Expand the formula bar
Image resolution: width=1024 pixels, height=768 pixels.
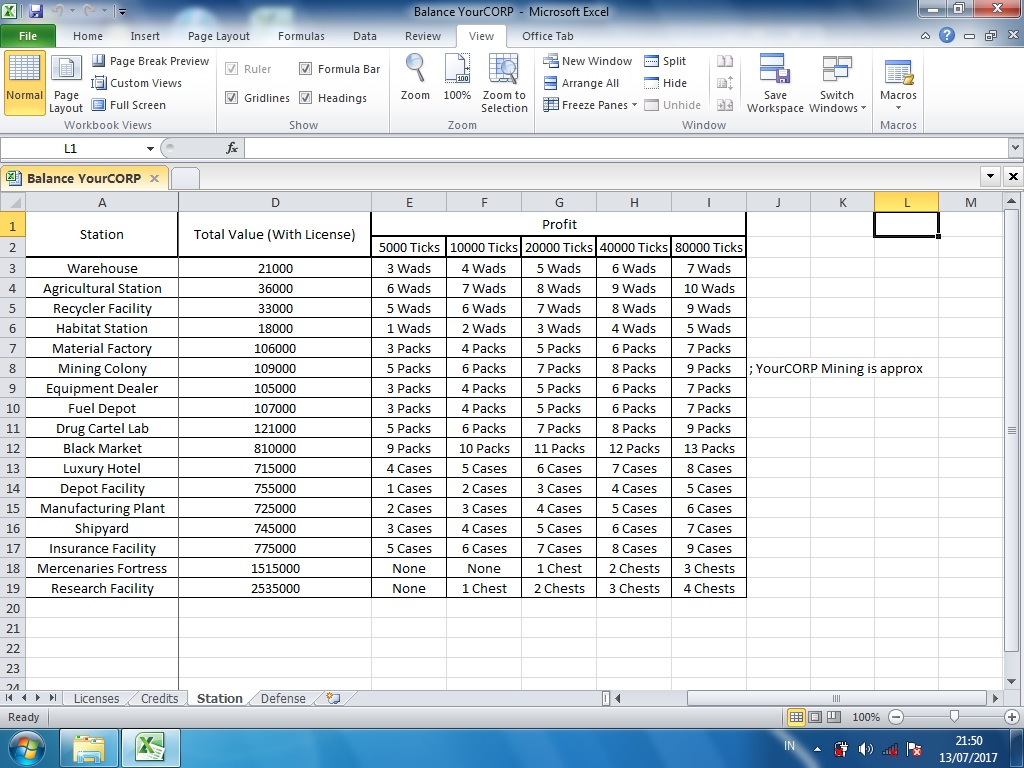pos(1015,148)
